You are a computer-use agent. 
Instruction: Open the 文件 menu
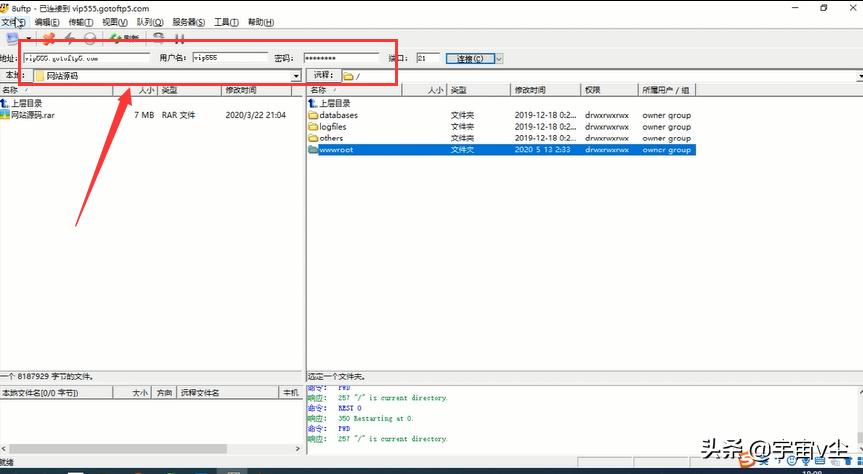coord(12,21)
